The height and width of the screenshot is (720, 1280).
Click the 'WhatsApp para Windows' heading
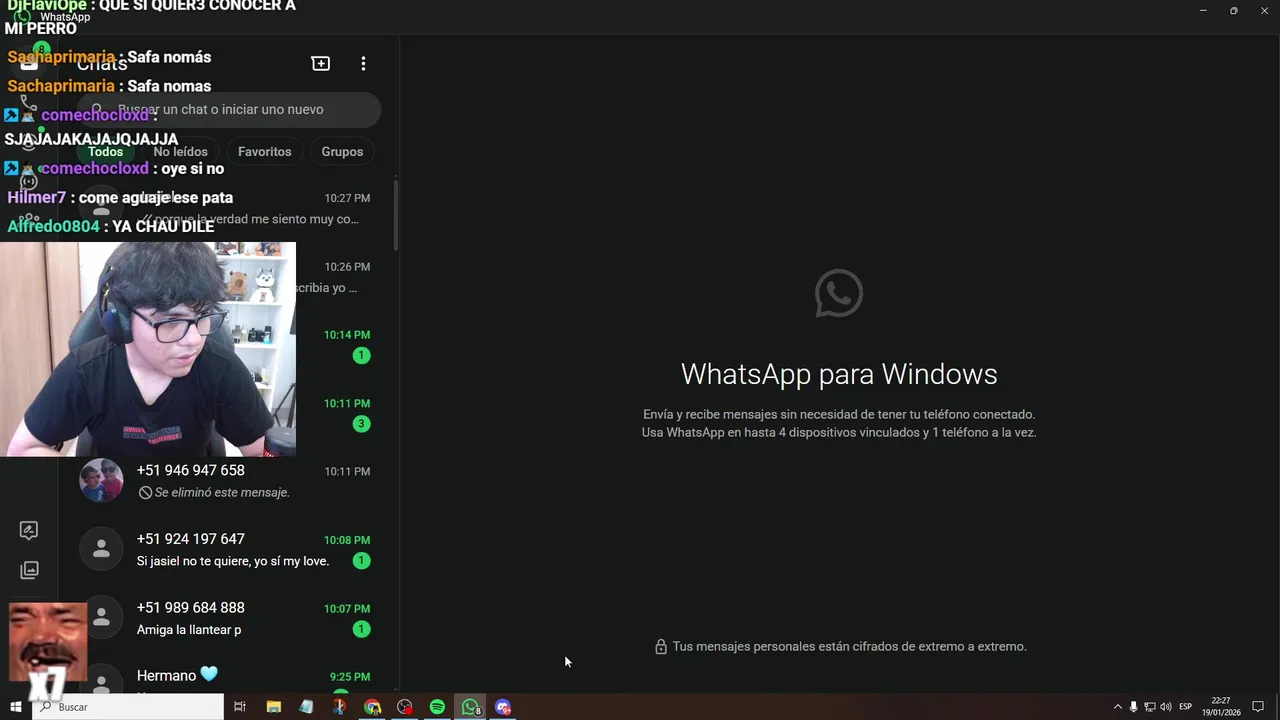[x=839, y=374]
